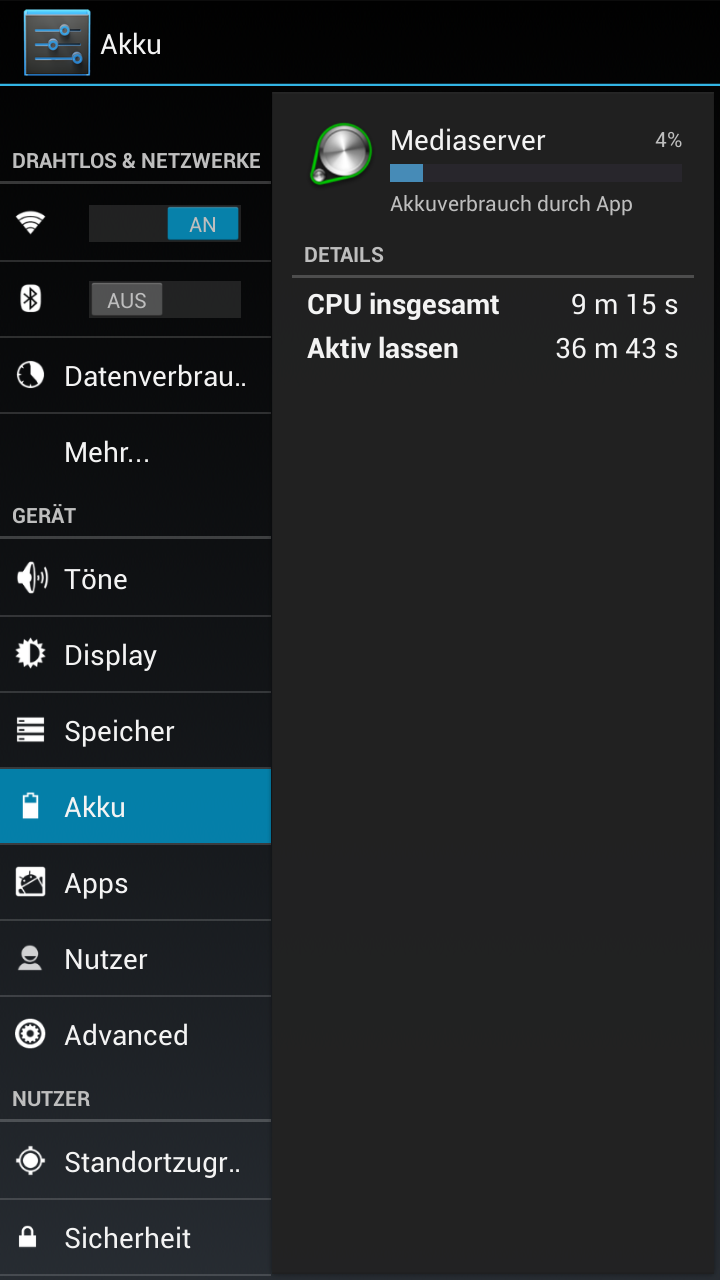The image size is (720, 1280).
Task: Click the Akku title in header
Action: [x=131, y=44]
